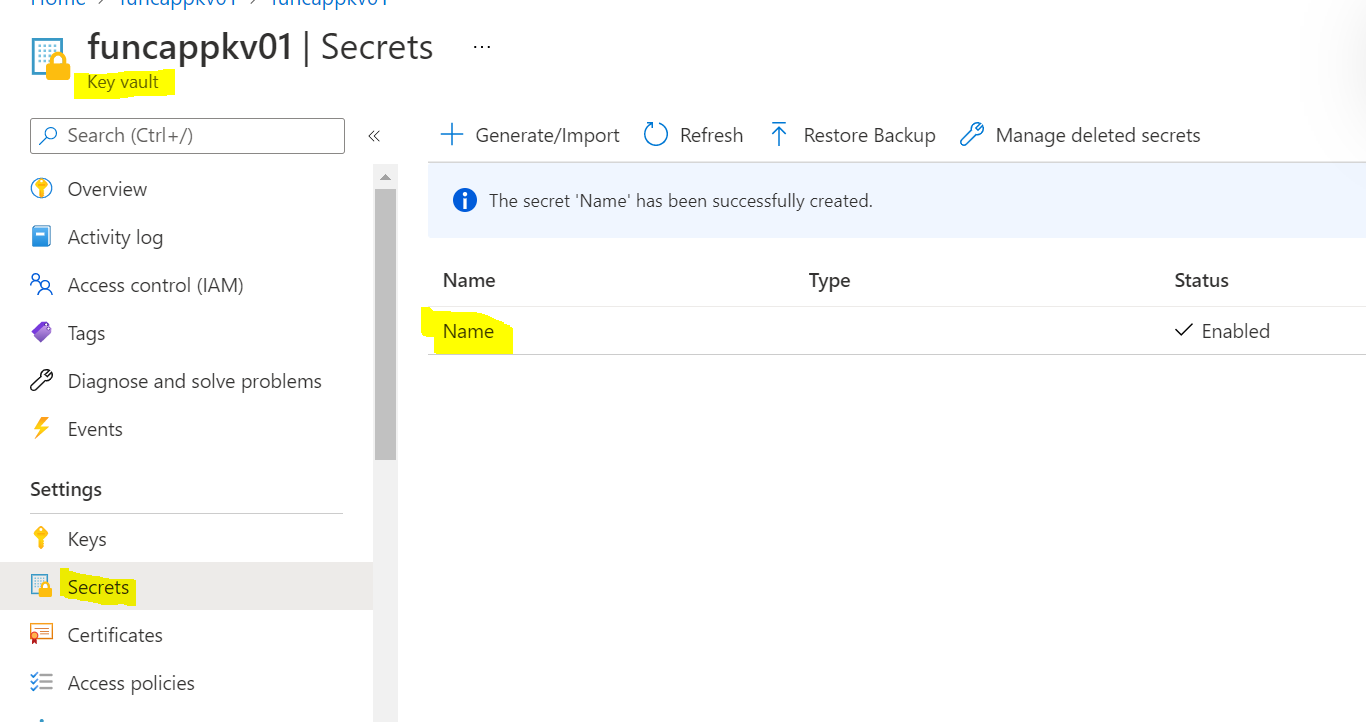Image resolution: width=1366 pixels, height=722 pixels.
Task: Click the Settings section heading
Action: [x=66, y=489]
